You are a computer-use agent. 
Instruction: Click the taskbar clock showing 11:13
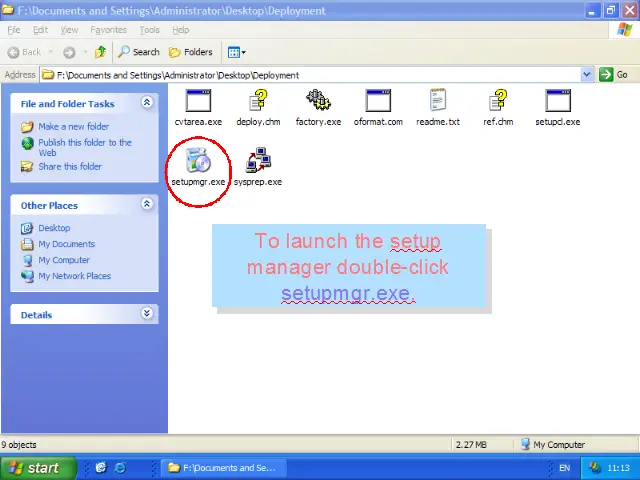618,468
